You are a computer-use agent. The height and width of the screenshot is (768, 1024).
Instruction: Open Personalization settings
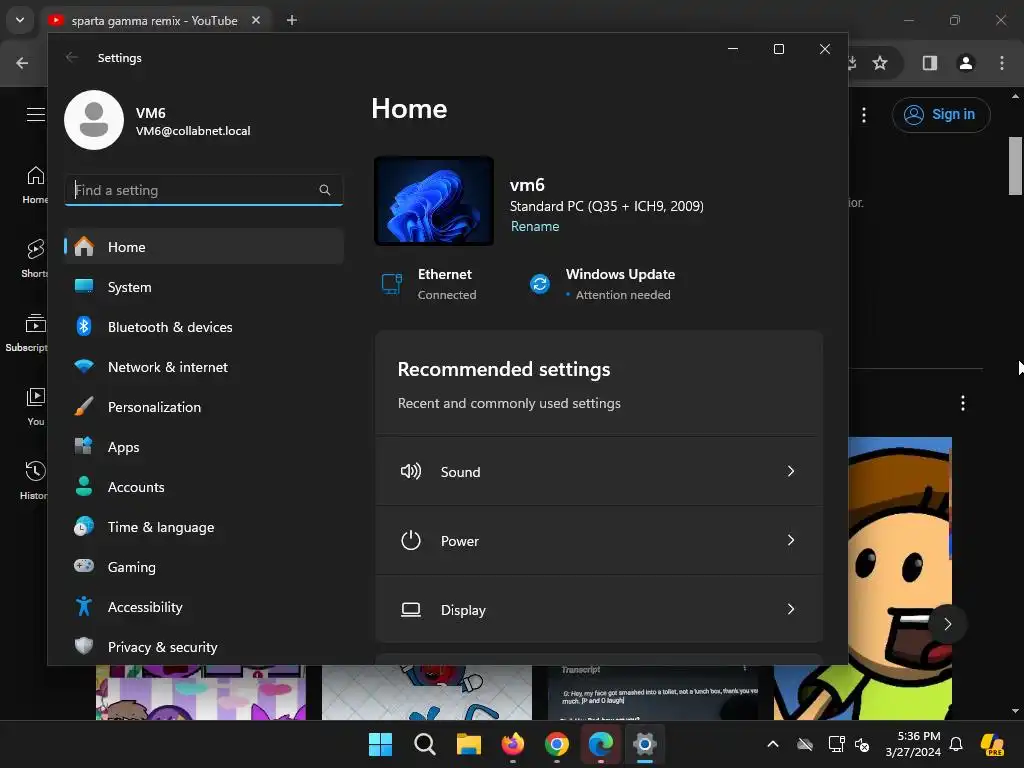pos(204,407)
